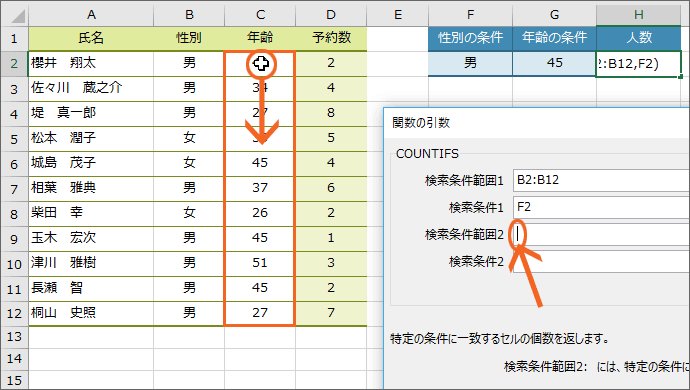
Task: Click age 27 in 桐山 史照 row
Action: click(x=260, y=313)
